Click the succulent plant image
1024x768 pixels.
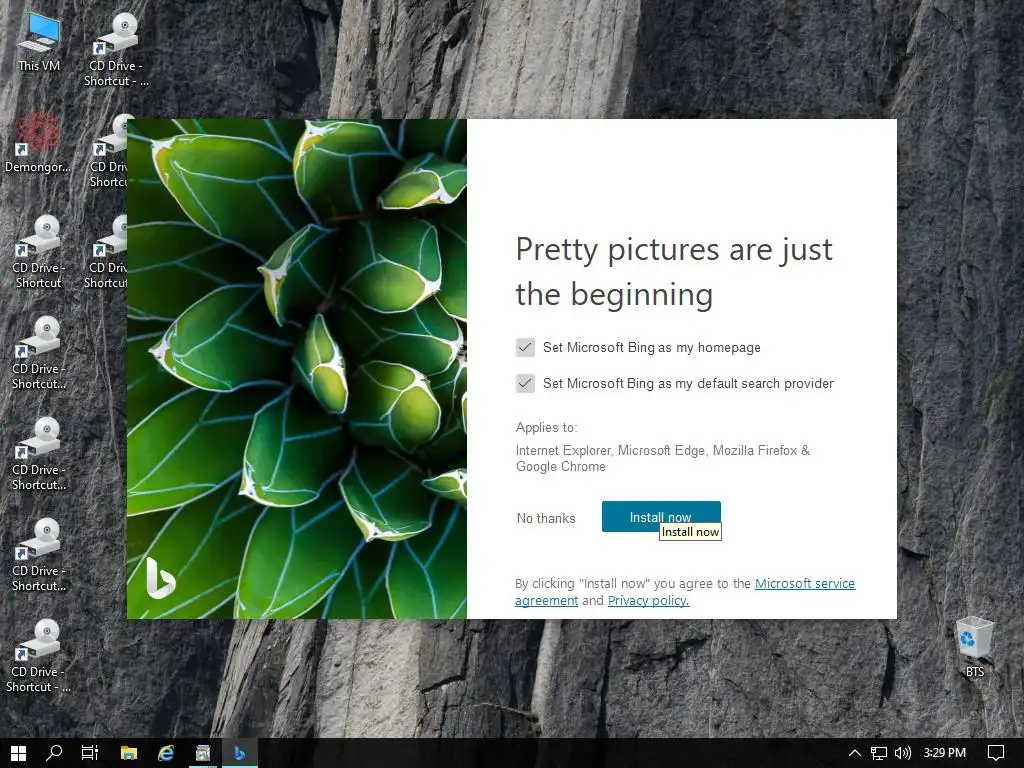(x=296, y=368)
